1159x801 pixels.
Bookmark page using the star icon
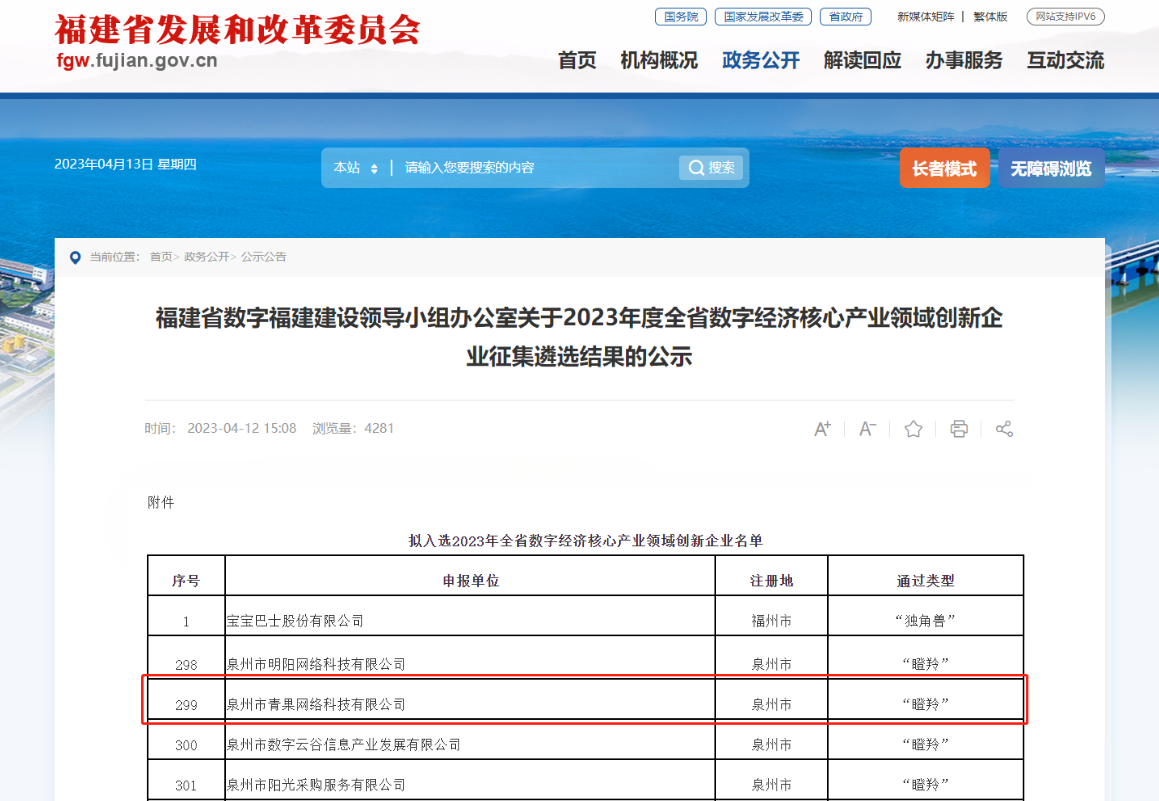(913, 429)
